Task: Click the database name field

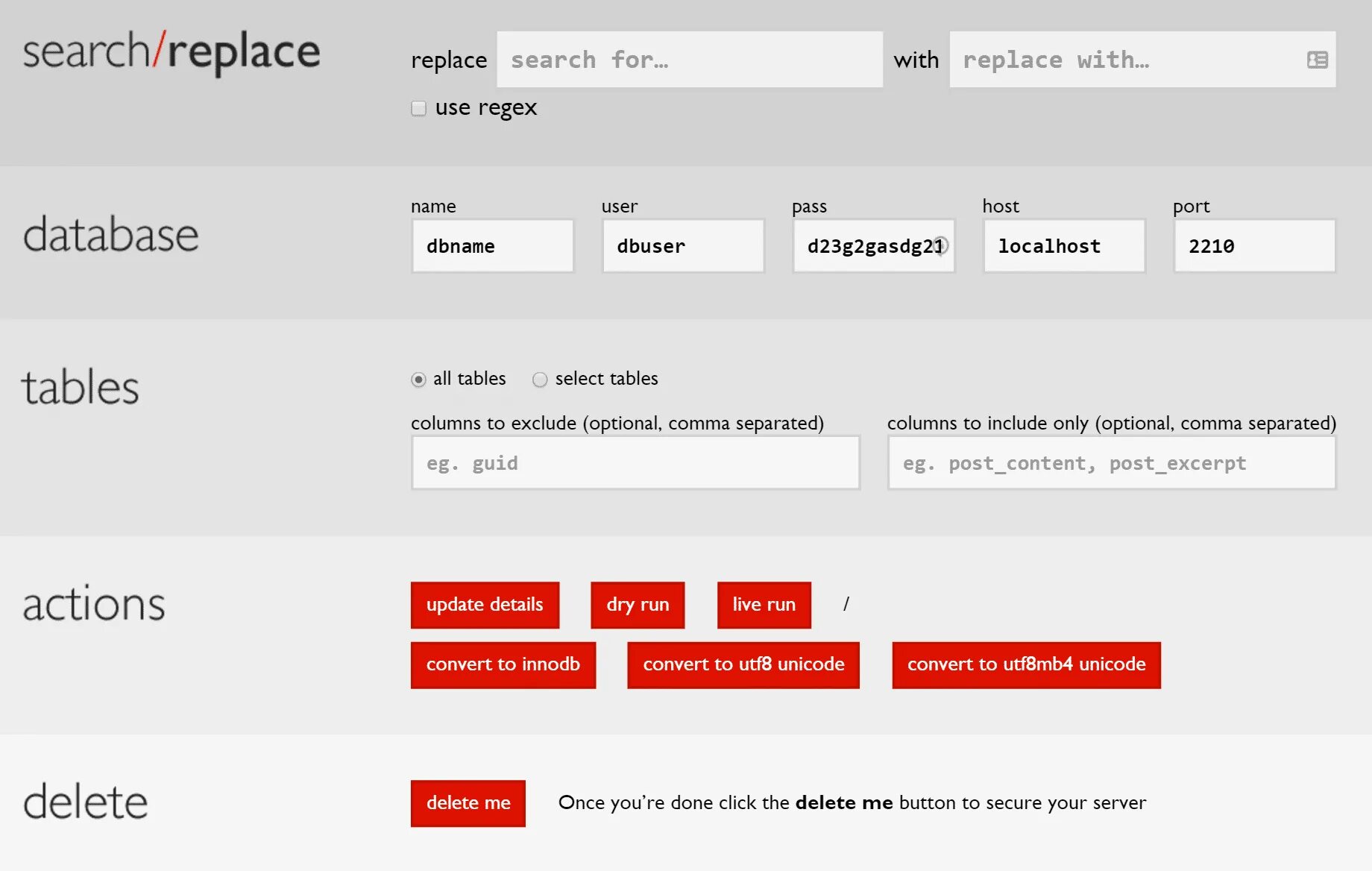Action: [493, 246]
